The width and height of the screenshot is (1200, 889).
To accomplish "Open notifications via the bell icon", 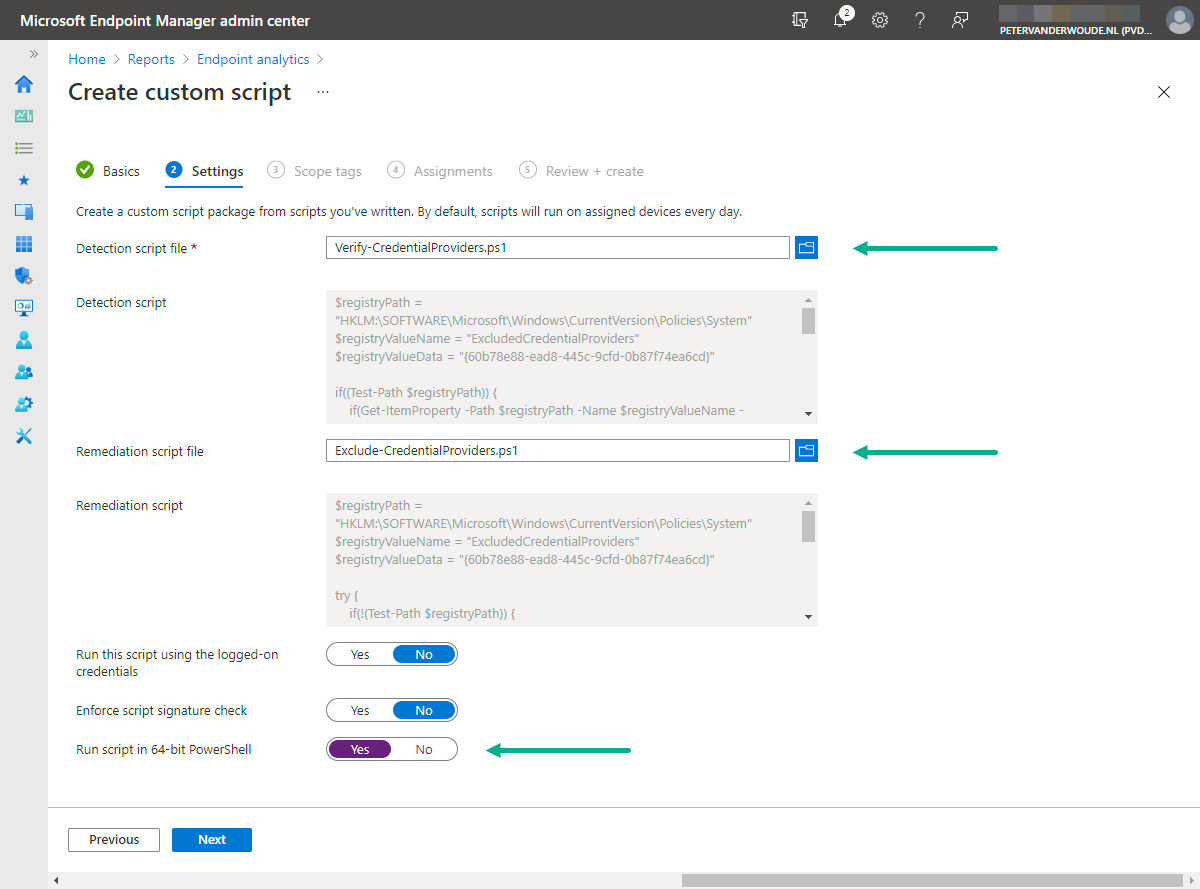I will (841, 19).
